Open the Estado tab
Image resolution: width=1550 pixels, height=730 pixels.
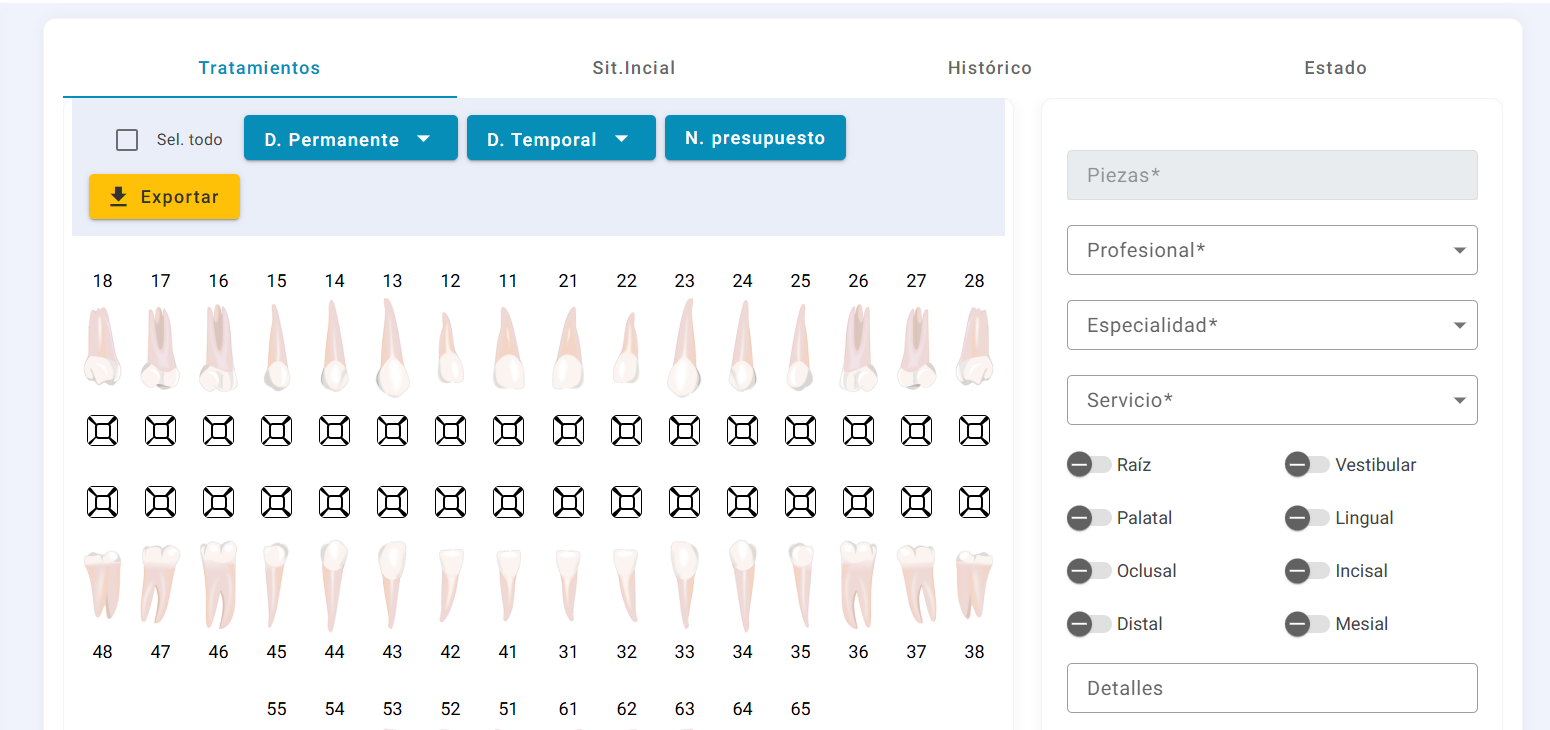point(1335,68)
